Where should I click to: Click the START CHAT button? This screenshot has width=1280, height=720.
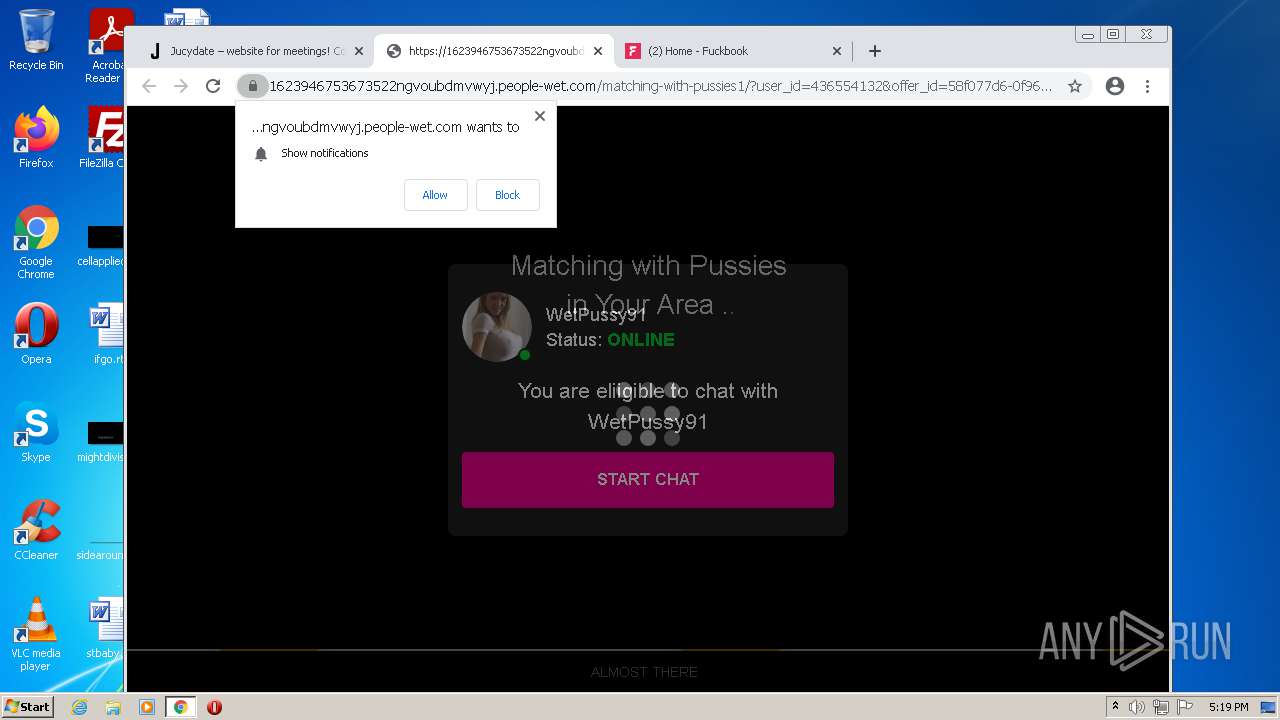(x=648, y=479)
